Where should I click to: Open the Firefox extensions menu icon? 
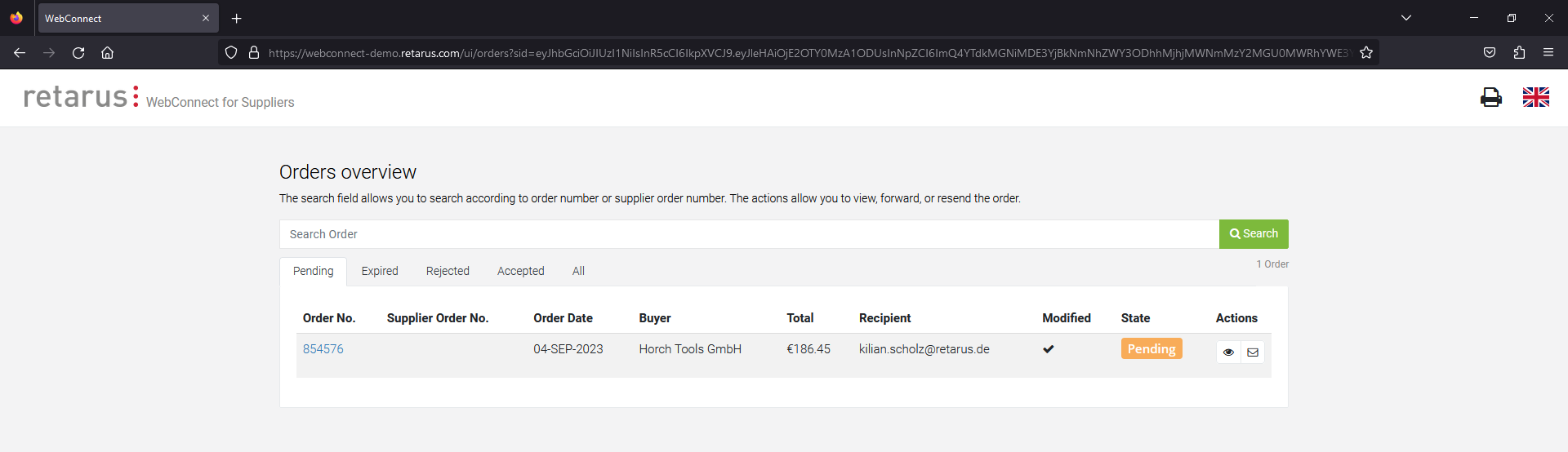click(x=1519, y=53)
